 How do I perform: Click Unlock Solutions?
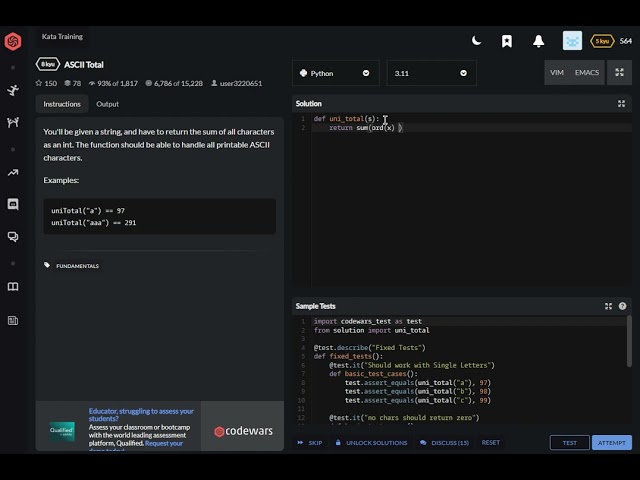[x=371, y=442]
